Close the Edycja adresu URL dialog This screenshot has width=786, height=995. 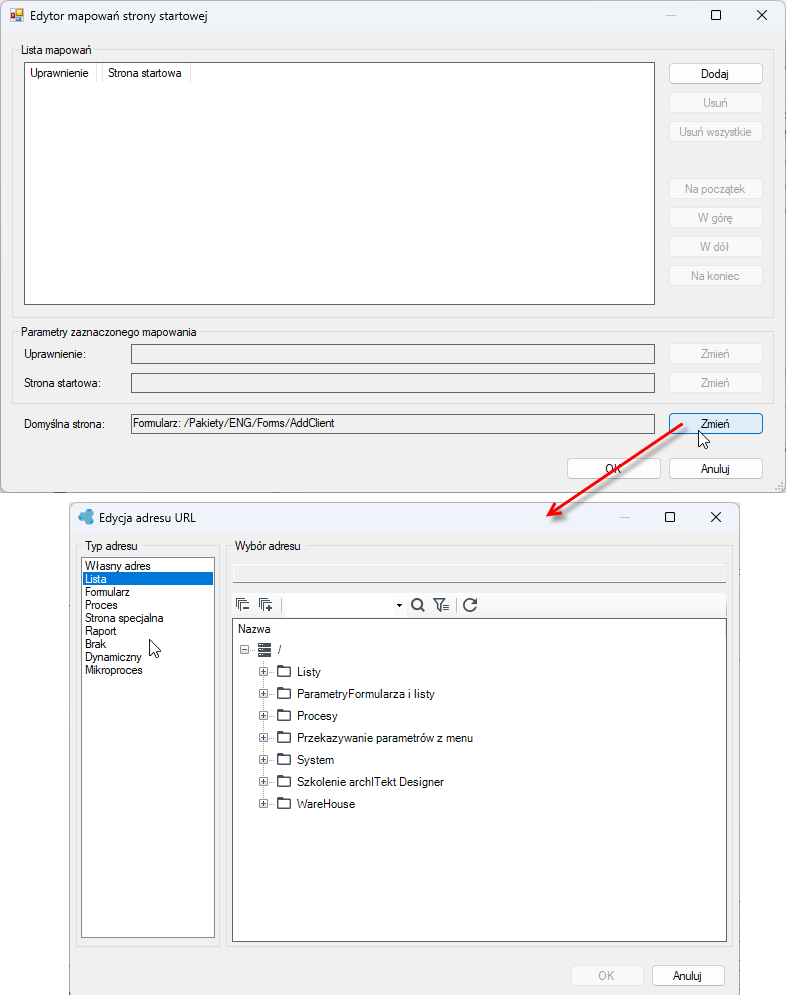(716, 517)
